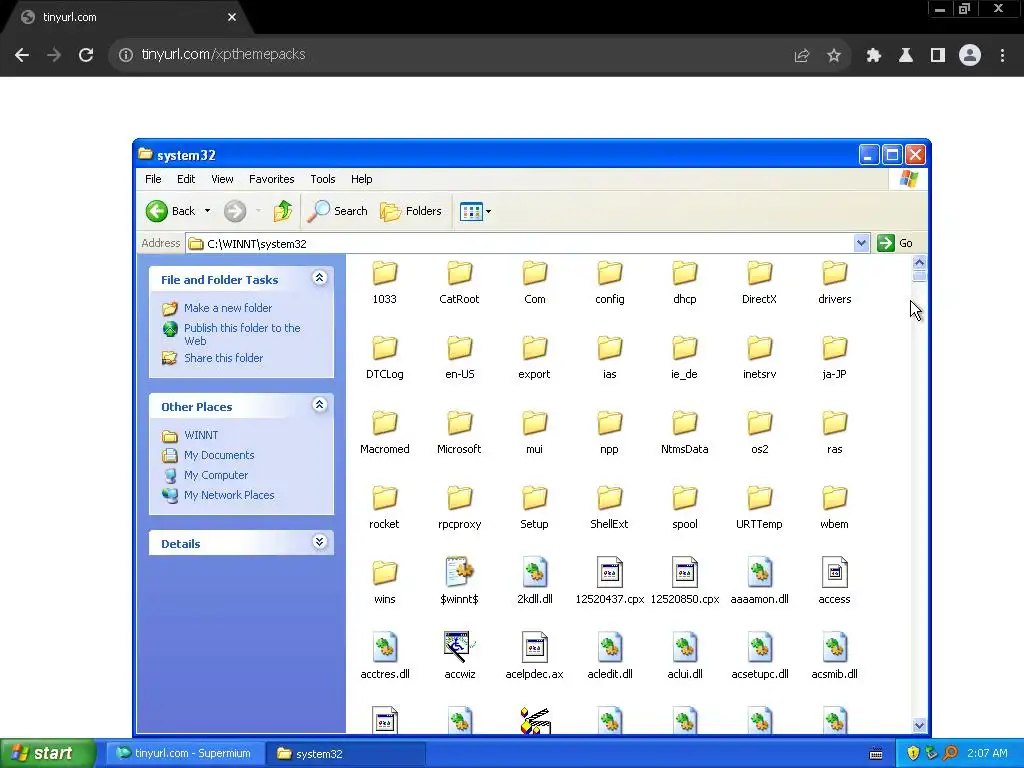Open the View menu
1024x768 pixels.
(x=222, y=179)
